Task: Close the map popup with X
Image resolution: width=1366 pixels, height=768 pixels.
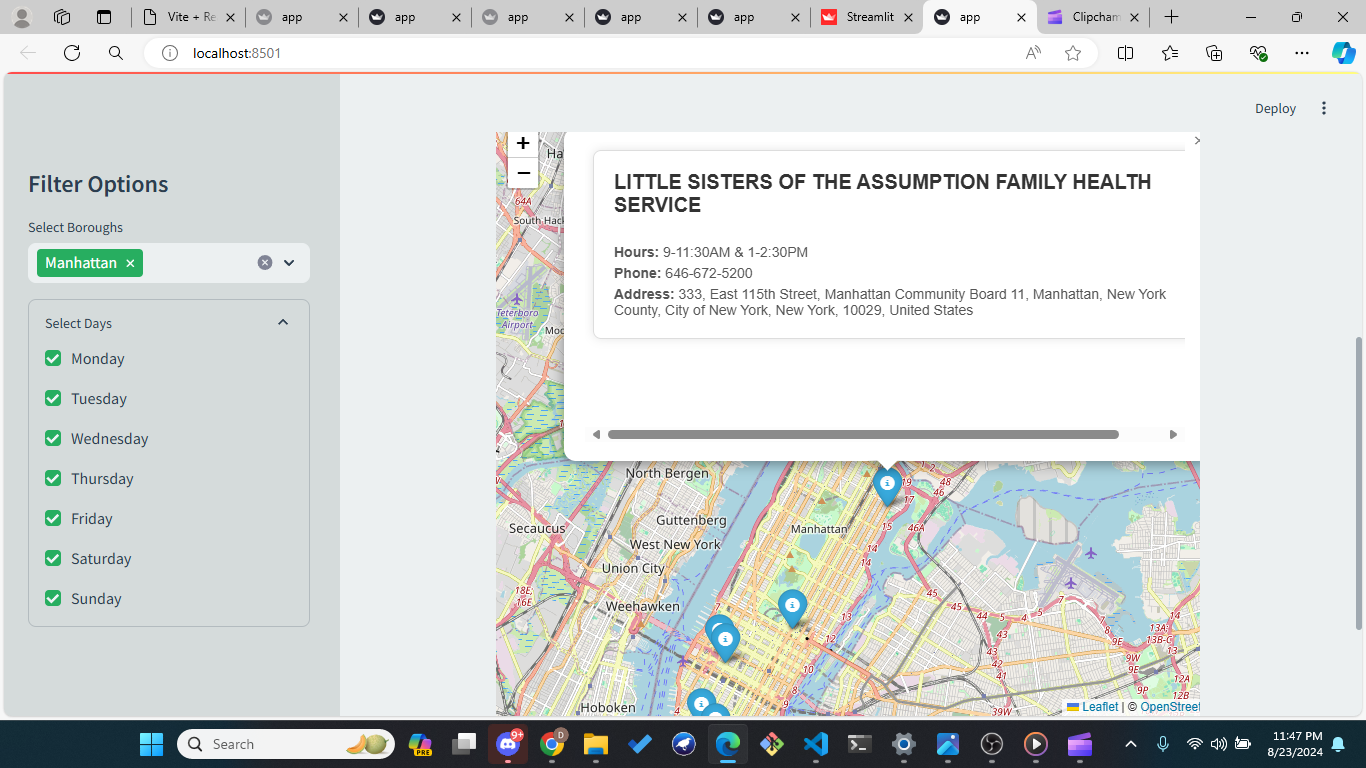Action: click(x=1197, y=141)
